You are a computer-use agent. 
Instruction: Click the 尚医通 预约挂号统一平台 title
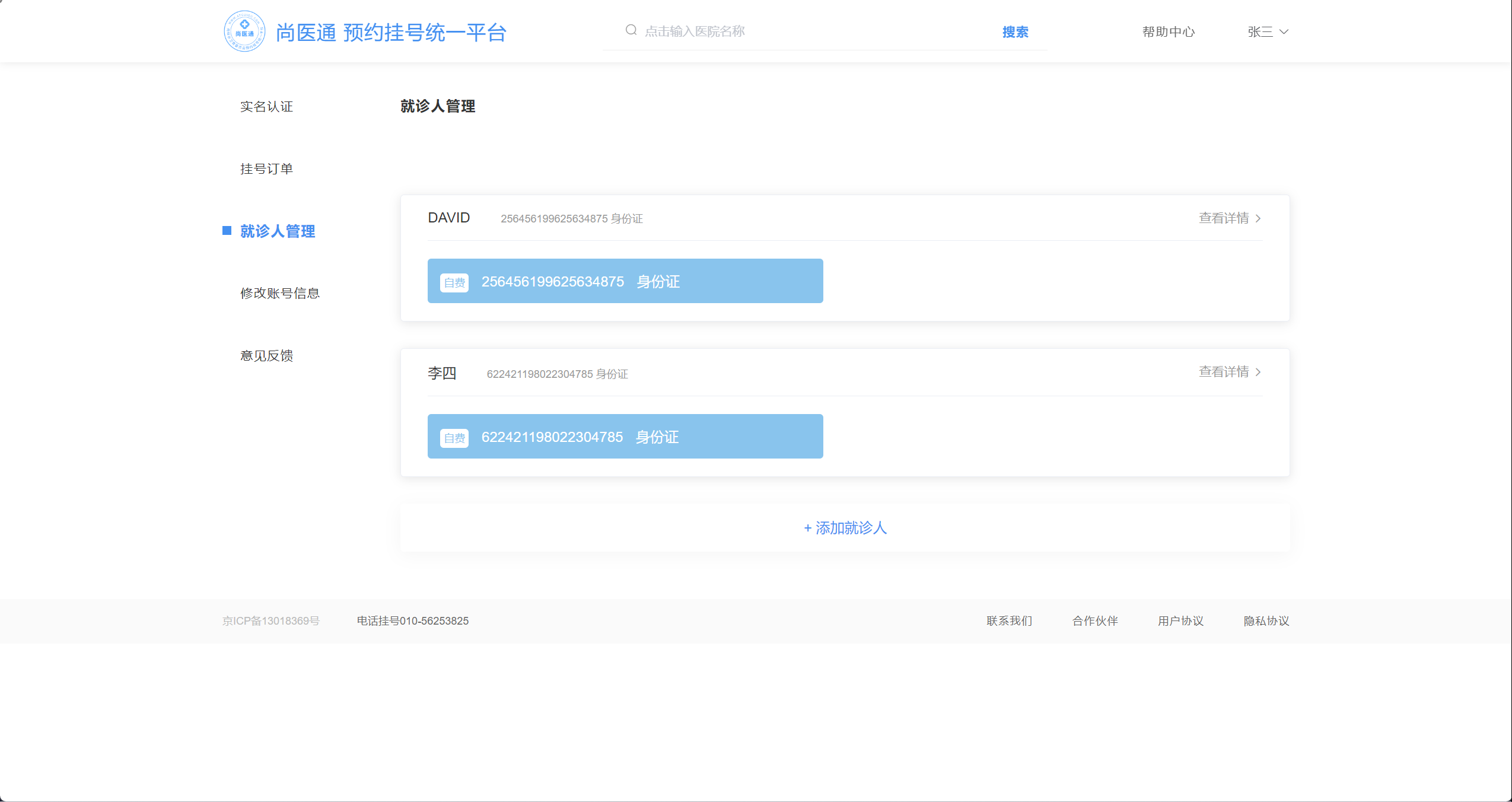391,33
